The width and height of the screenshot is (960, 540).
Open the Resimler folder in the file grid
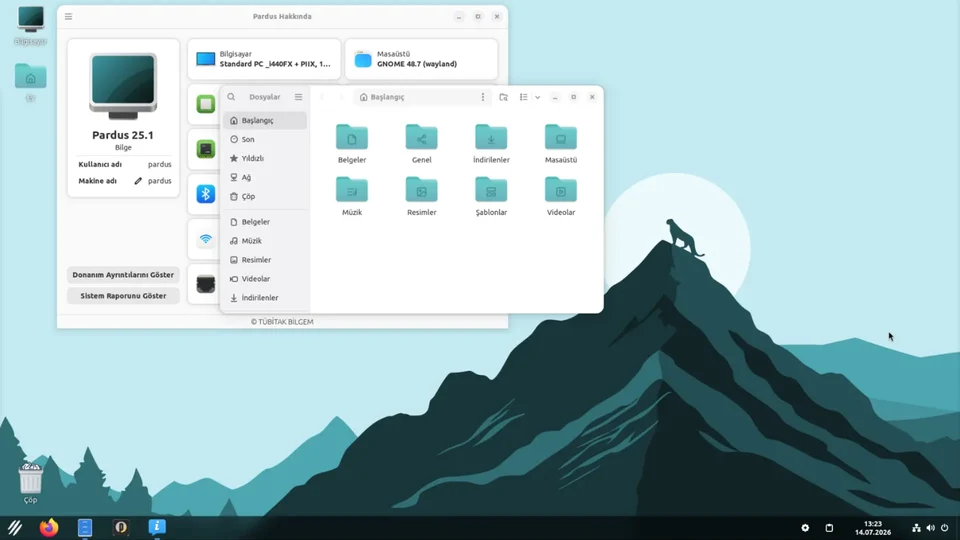[x=421, y=195]
